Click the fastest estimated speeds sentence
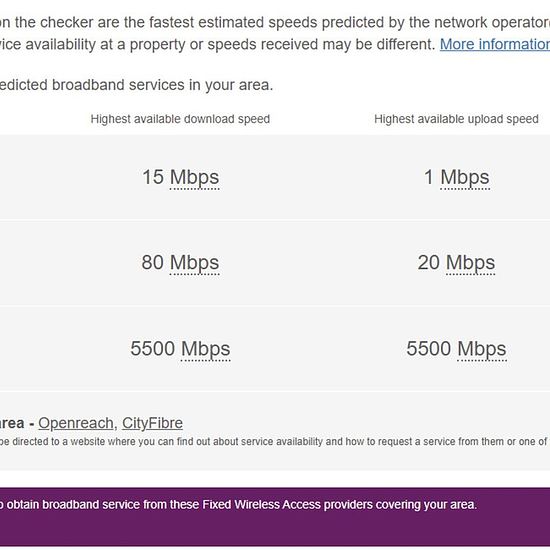This screenshot has width=550, height=550. [275, 22]
